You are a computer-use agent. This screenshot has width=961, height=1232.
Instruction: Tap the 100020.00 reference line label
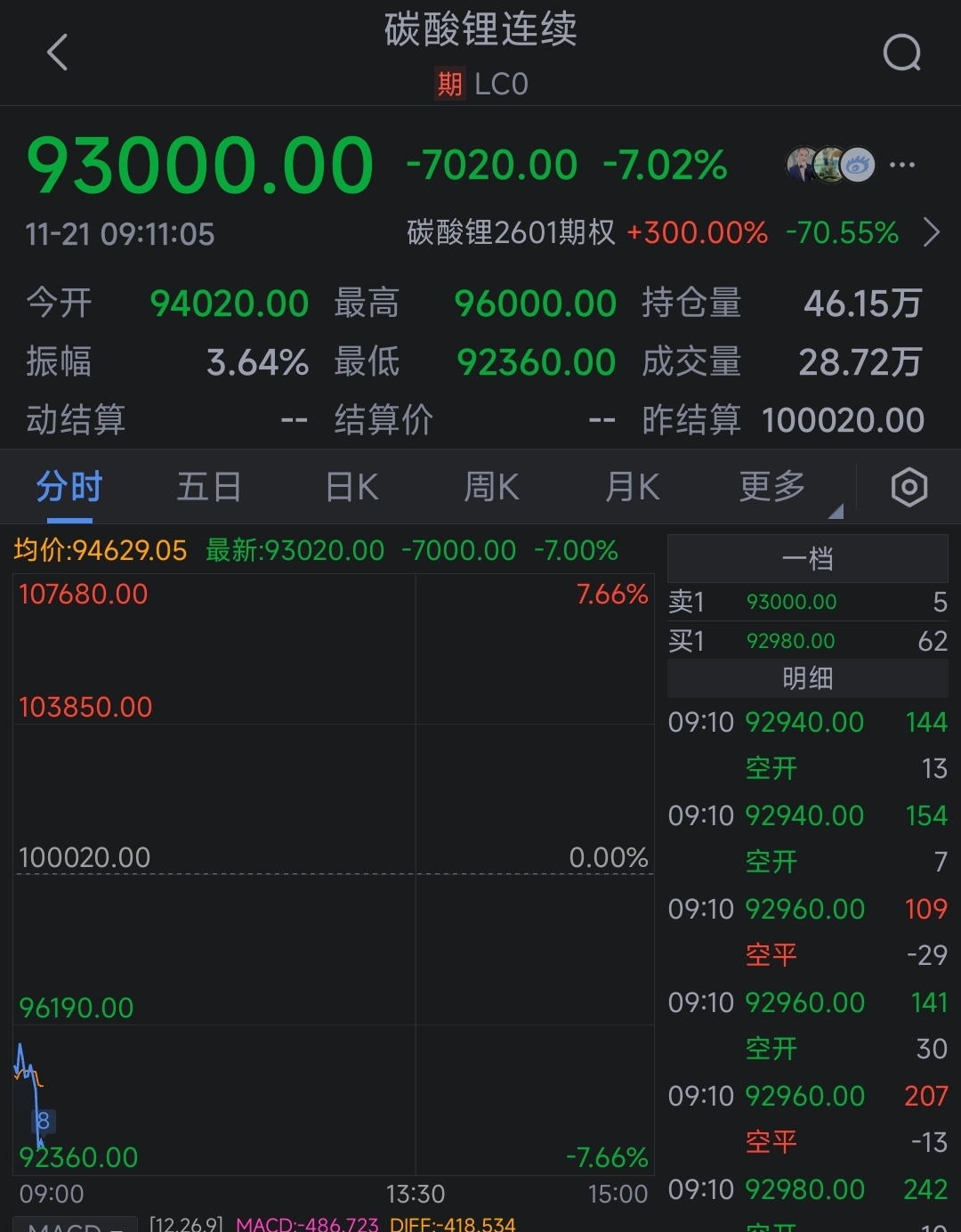(x=85, y=857)
